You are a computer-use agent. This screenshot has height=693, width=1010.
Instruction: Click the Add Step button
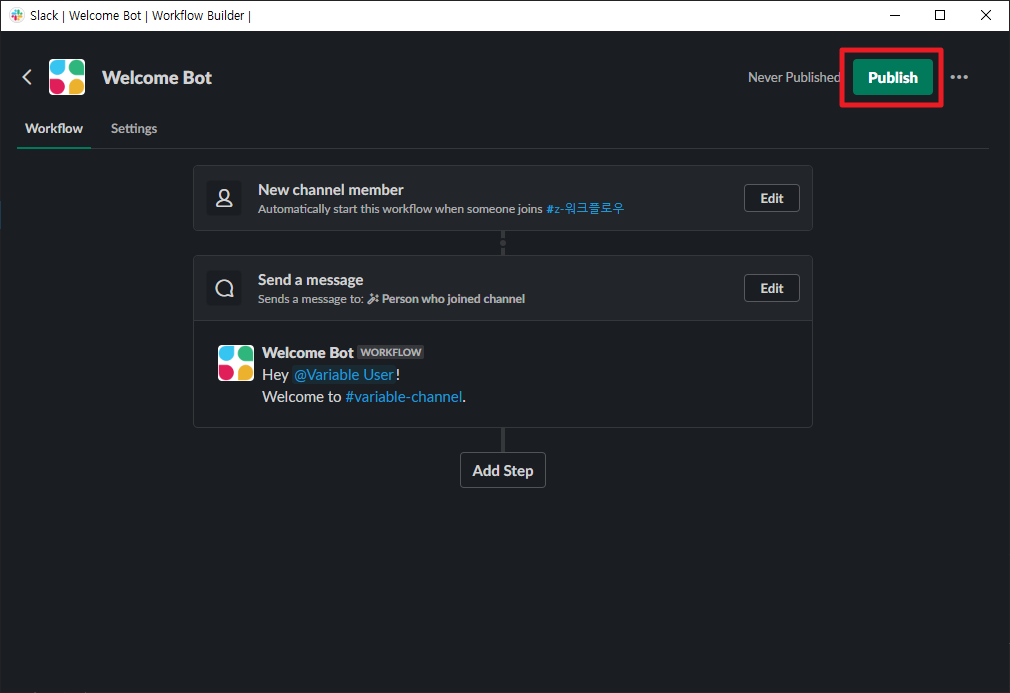pyautogui.click(x=502, y=470)
